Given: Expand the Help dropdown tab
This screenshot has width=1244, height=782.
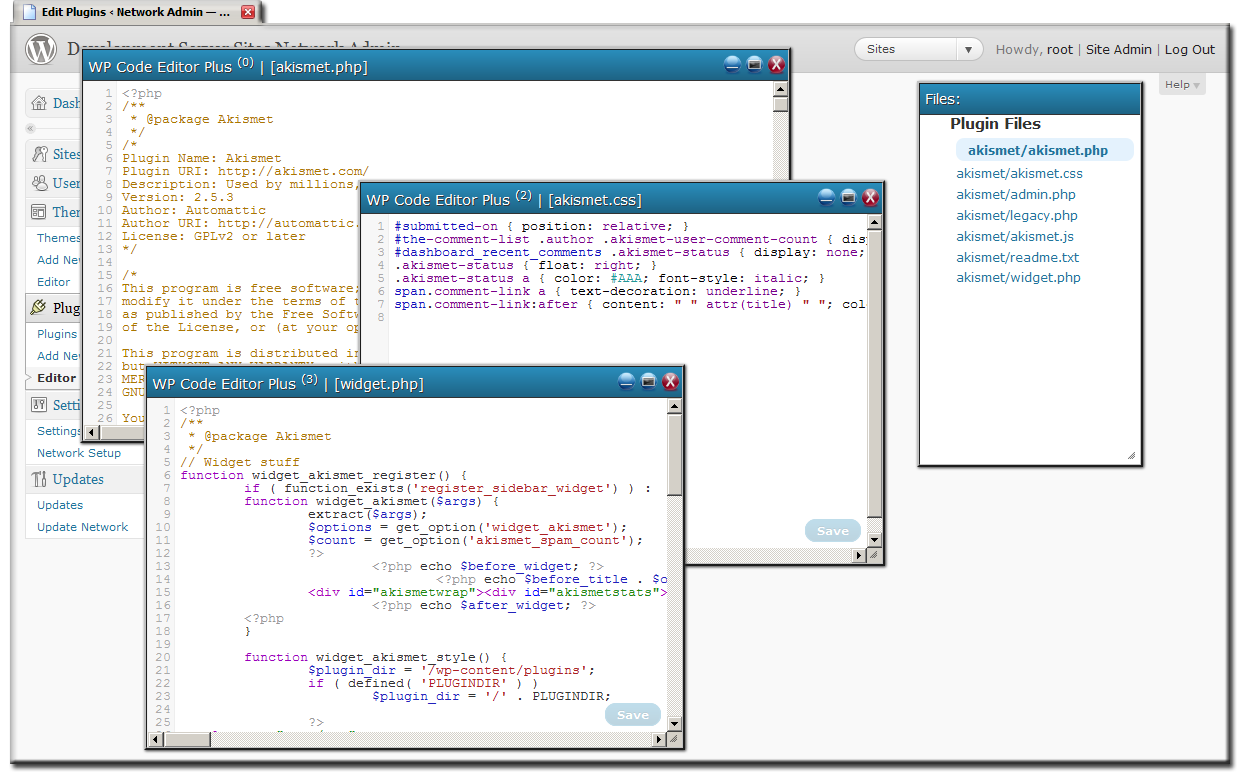Looking at the screenshot, I should 1183,85.
